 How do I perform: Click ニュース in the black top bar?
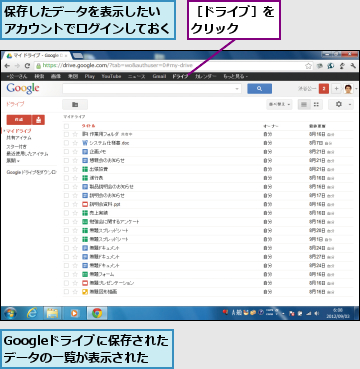click(x=137, y=76)
